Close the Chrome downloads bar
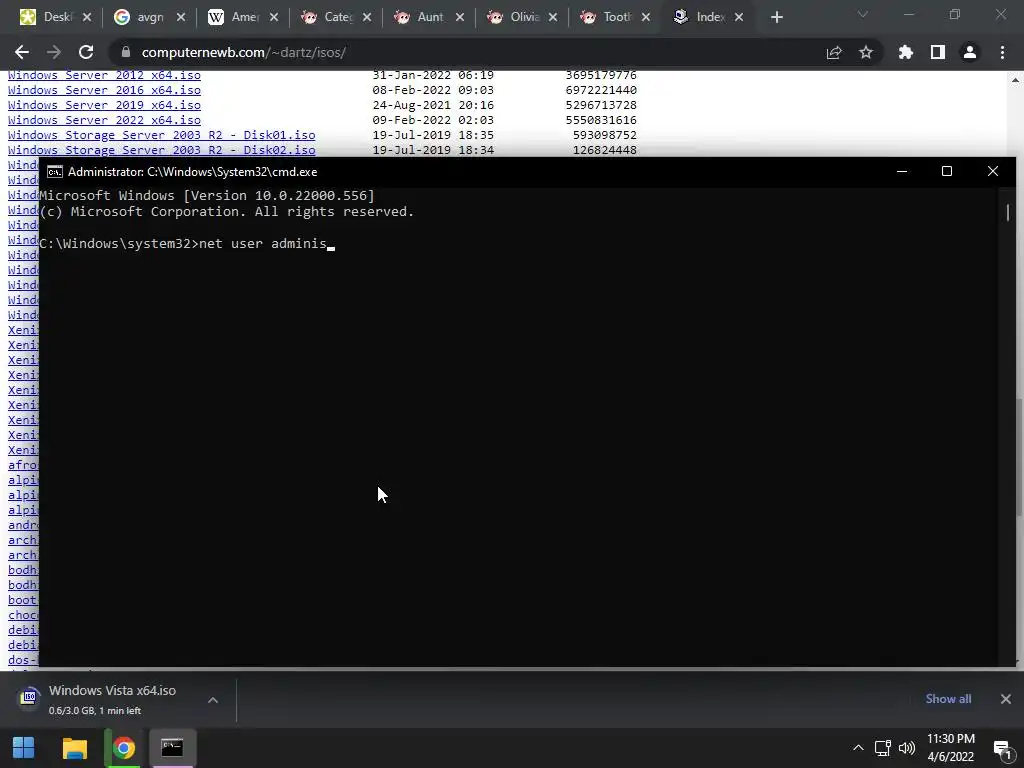This screenshot has width=1024, height=768. [x=1006, y=699]
